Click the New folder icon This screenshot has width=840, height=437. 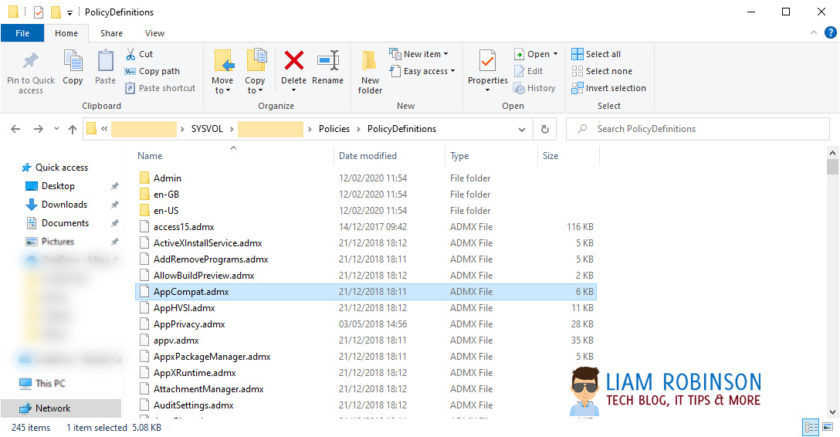(x=370, y=61)
